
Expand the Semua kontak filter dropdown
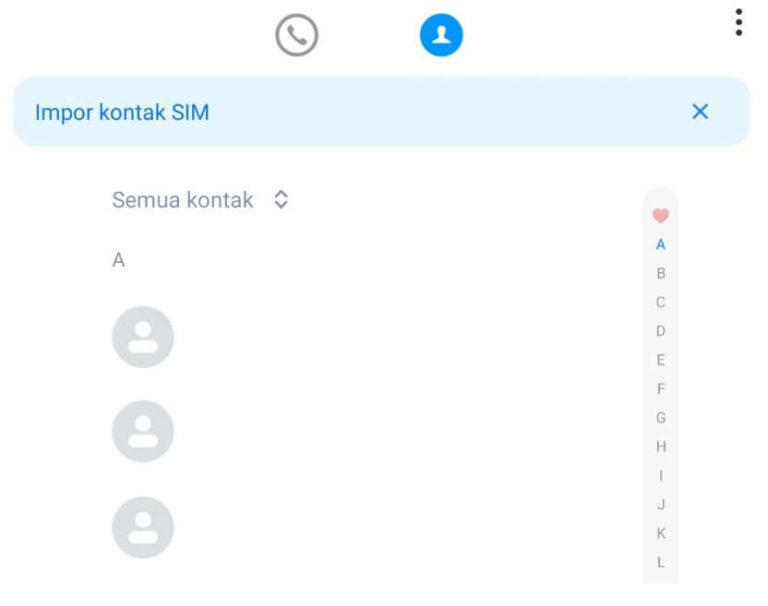coord(200,200)
